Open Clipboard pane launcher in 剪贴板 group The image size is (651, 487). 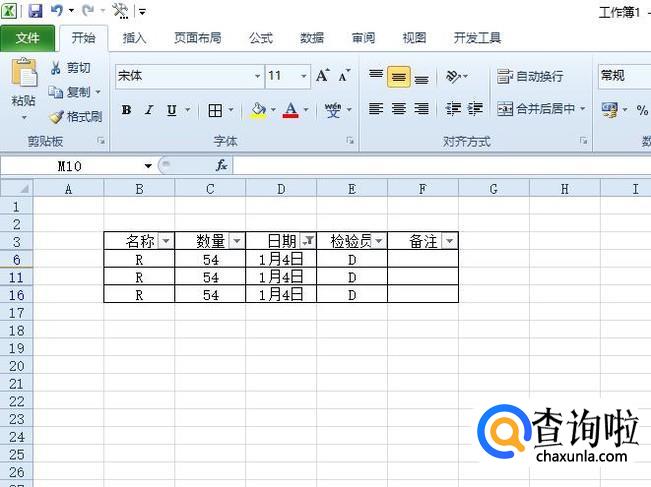pos(101,141)
